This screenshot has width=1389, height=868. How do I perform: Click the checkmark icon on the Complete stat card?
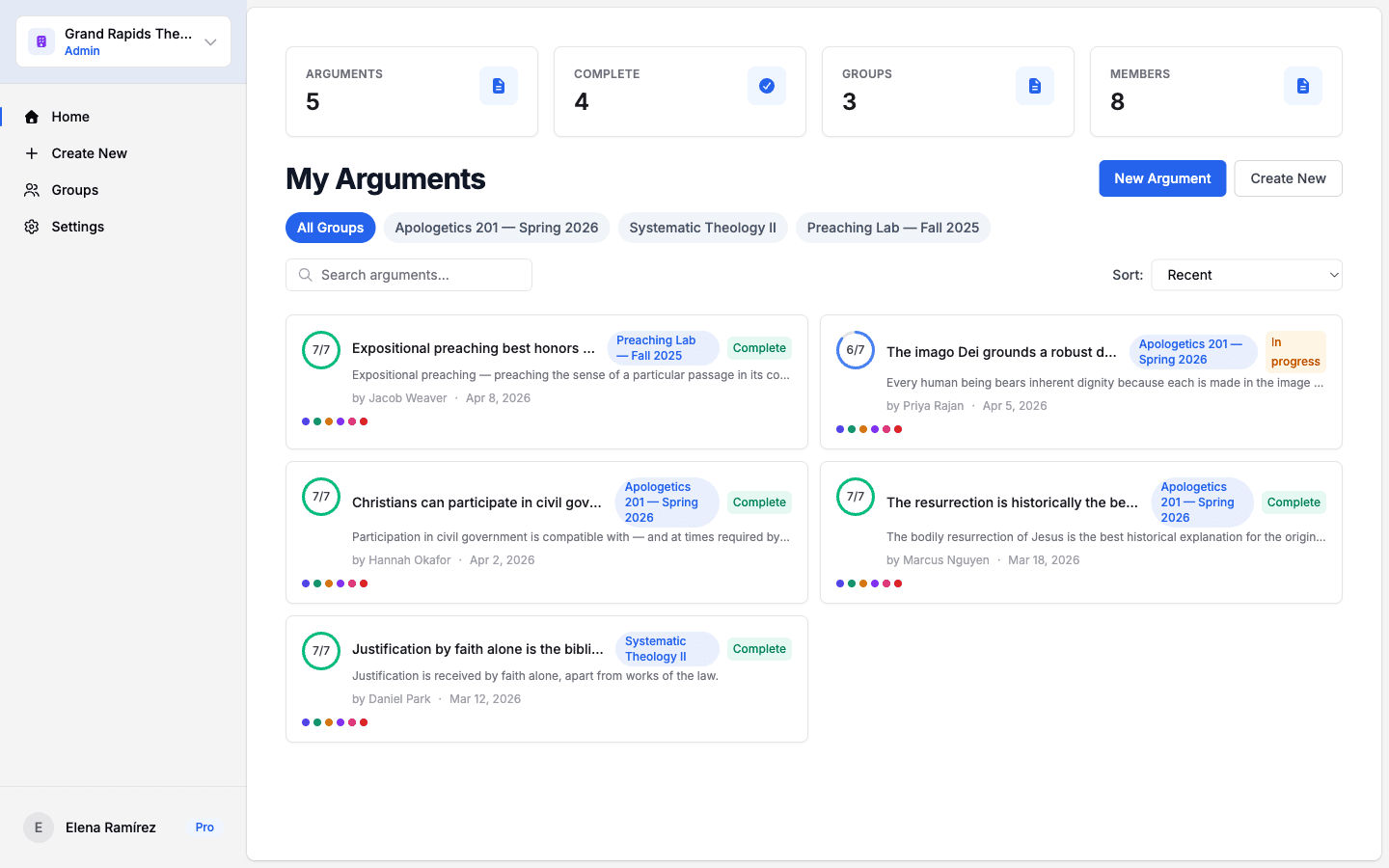coord(767,86)
